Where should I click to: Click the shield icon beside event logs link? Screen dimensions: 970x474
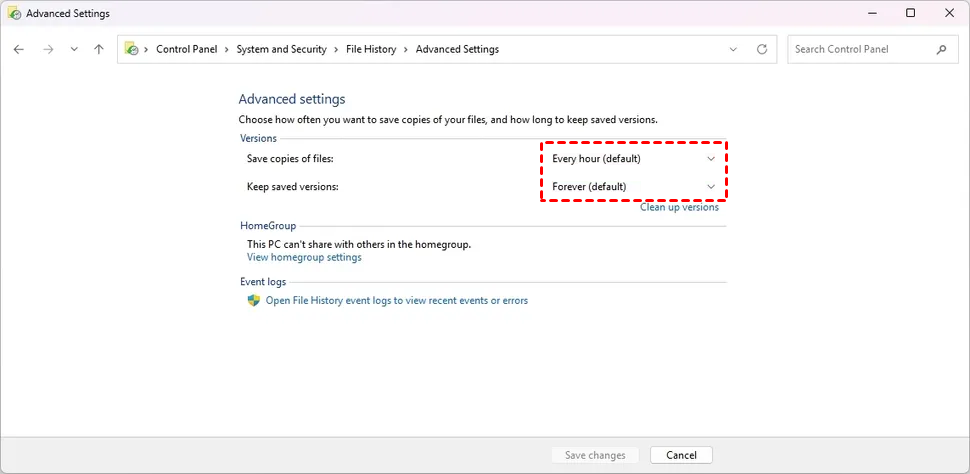click(254, 300)
